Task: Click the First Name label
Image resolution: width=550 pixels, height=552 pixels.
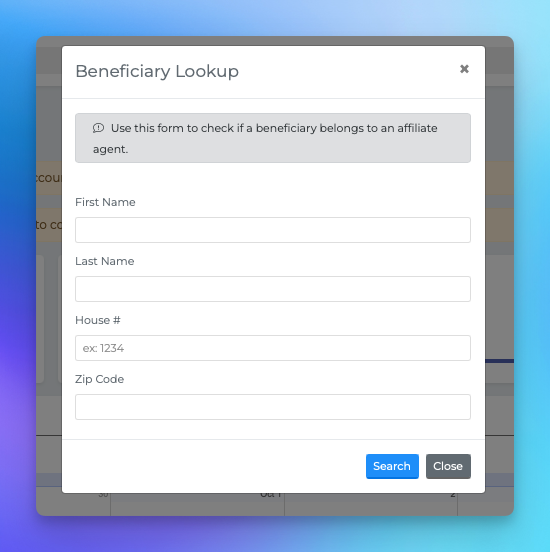Action: (x=105, y=202)
